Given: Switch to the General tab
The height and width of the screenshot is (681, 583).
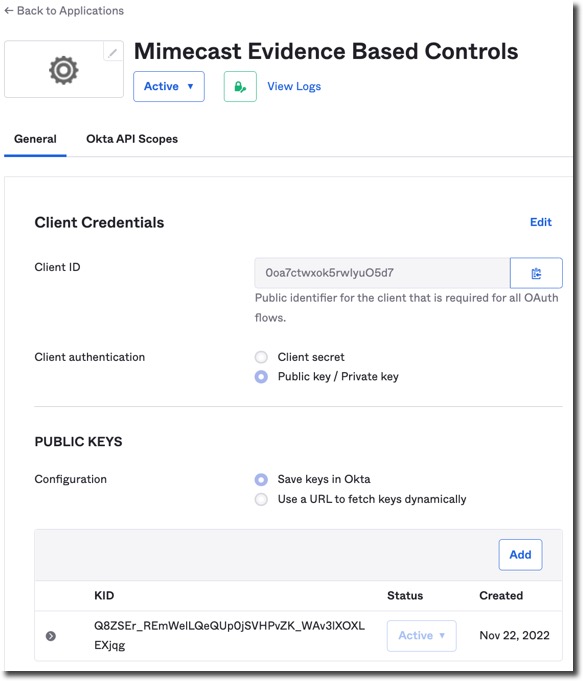Looking at the screenshot, I should [x=35, y=139].
